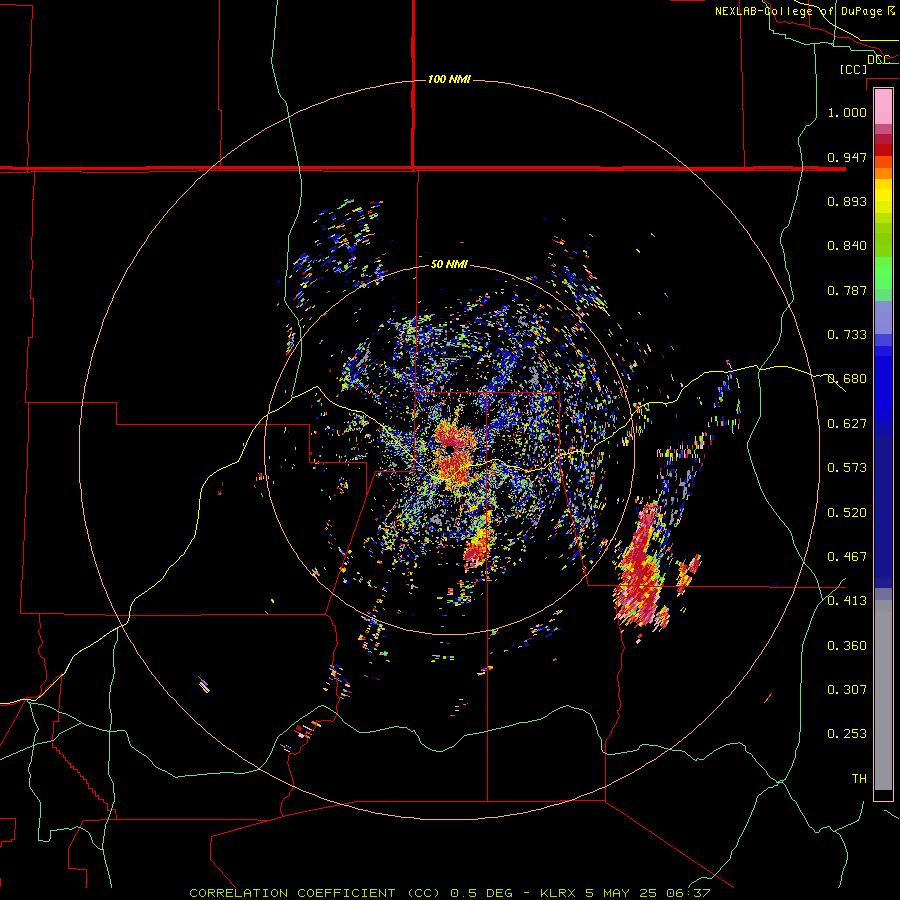This screenshot has height=900, width=900.
Task: Click the 0.947 legend value
Action: [x=847, y=157]
